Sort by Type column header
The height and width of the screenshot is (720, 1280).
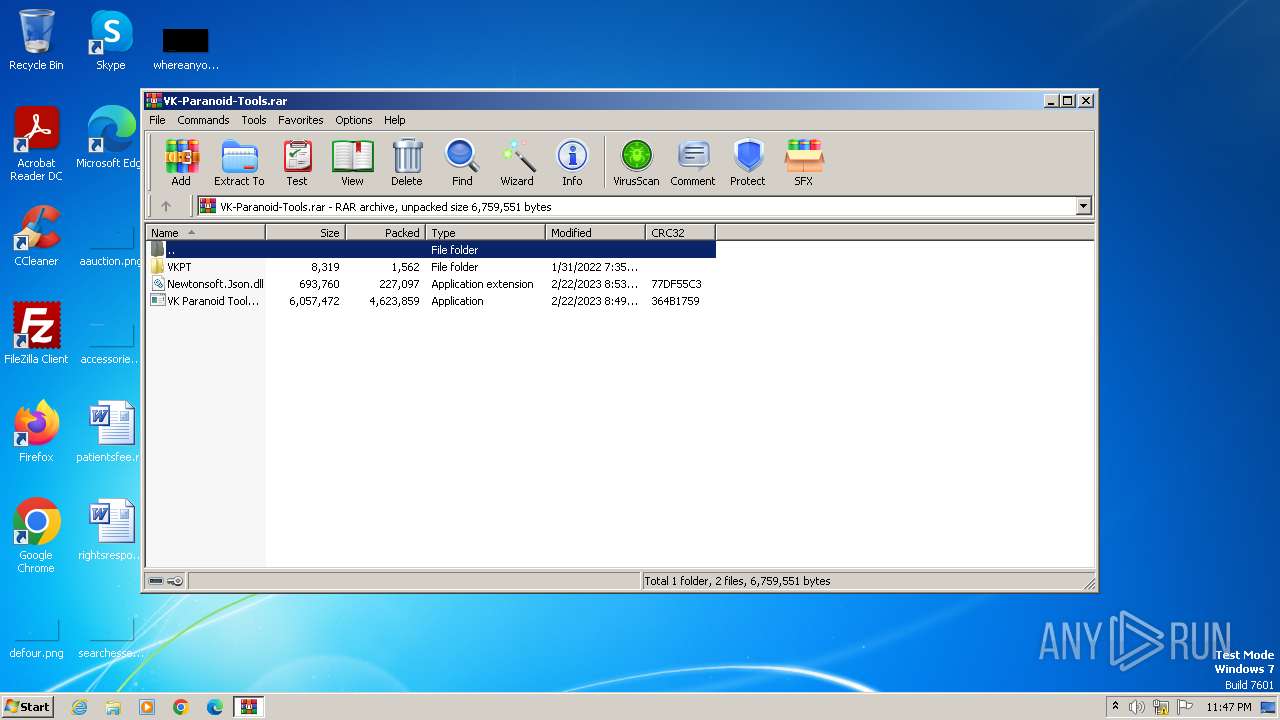pyautogui.click(x=486, y=233)
